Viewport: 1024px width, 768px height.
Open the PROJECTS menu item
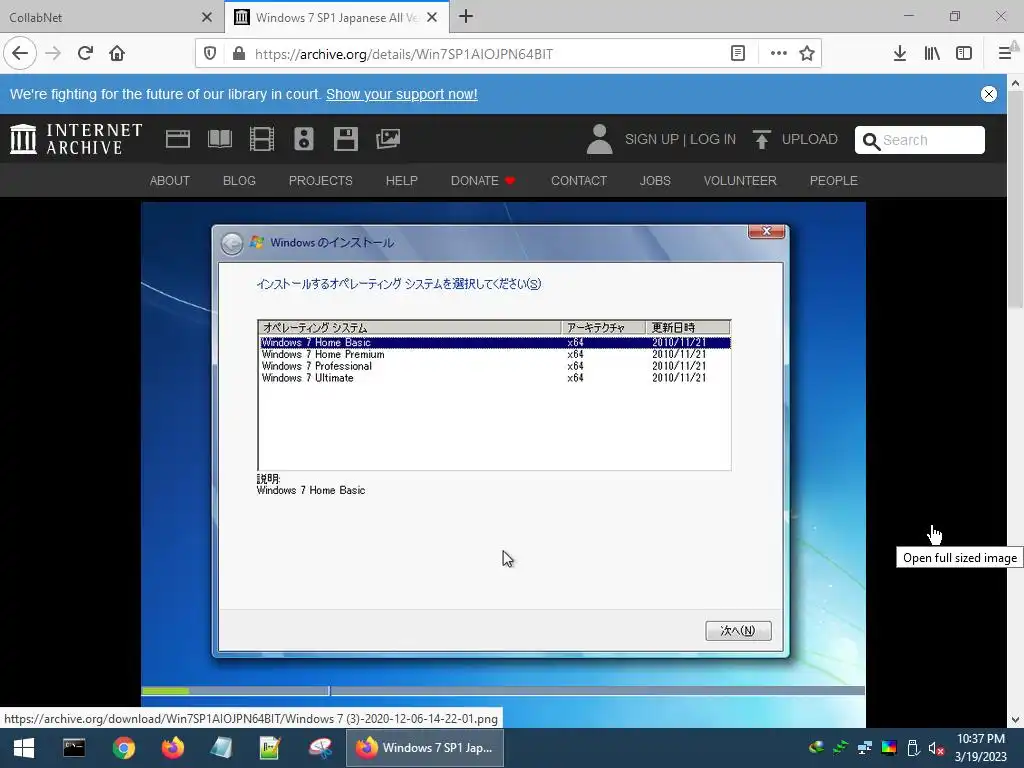(321, 180)
